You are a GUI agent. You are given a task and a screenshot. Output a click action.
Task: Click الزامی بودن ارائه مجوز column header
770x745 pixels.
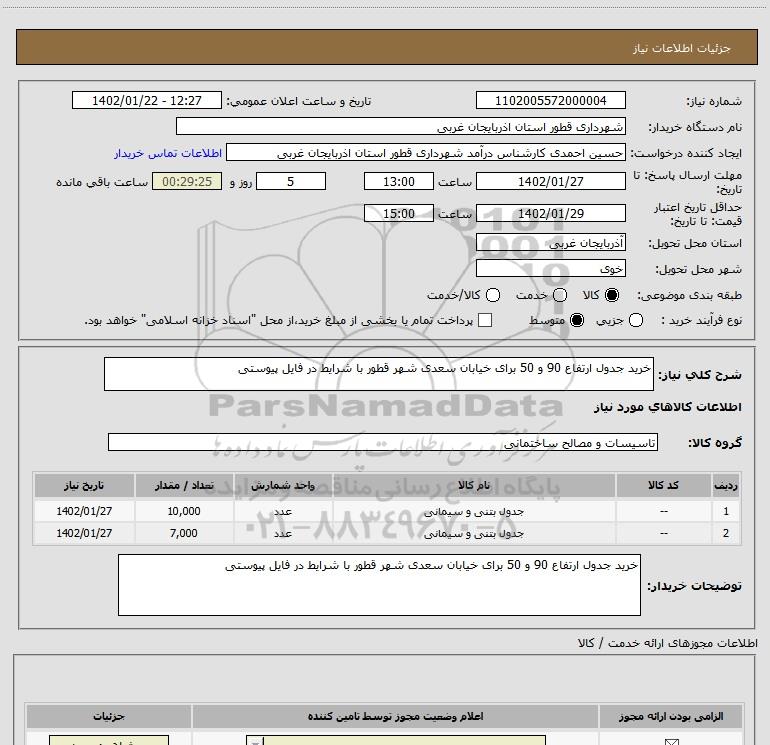coord(671,717)
